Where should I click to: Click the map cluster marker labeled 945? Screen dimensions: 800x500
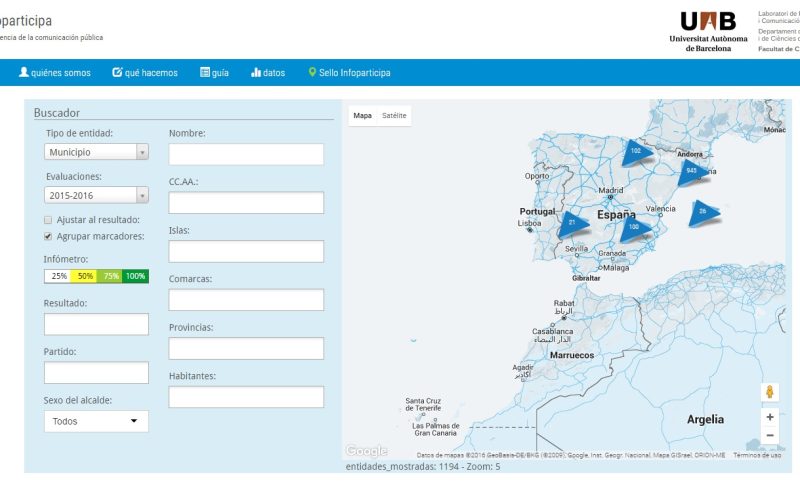pyautogui.click(x=692, y=172)
